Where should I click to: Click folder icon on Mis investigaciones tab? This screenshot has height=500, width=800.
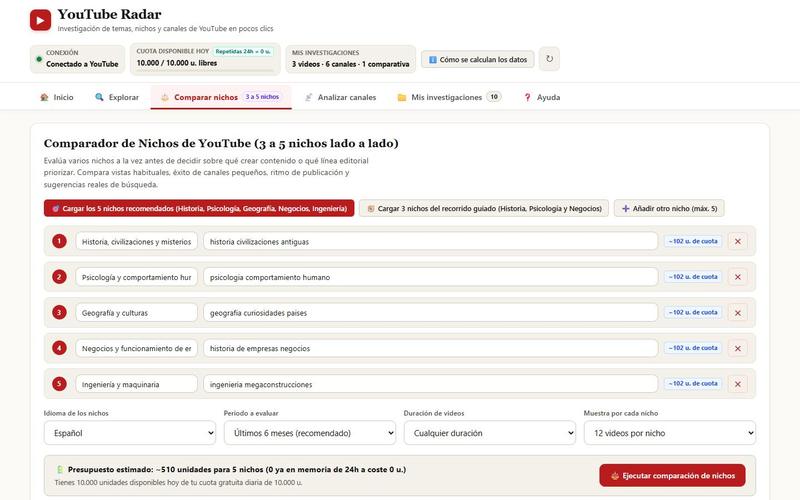click(402, 97)
